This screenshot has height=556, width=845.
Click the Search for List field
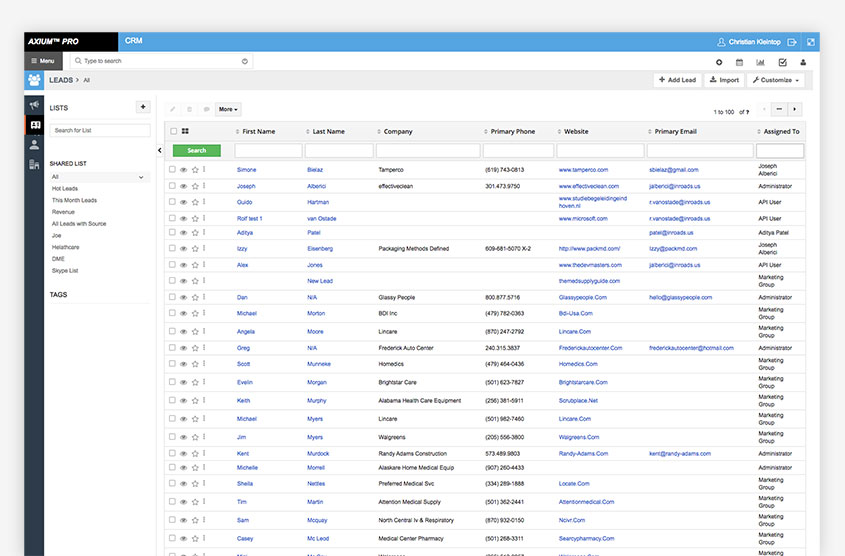click(100, 130)
